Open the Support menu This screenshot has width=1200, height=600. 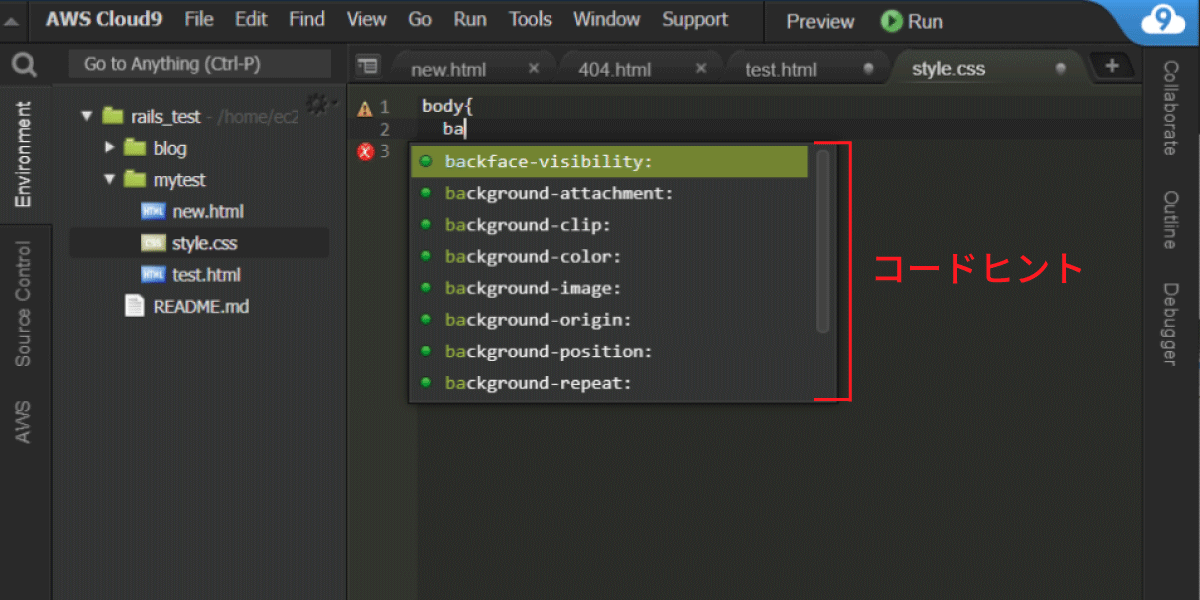[695, 20]
